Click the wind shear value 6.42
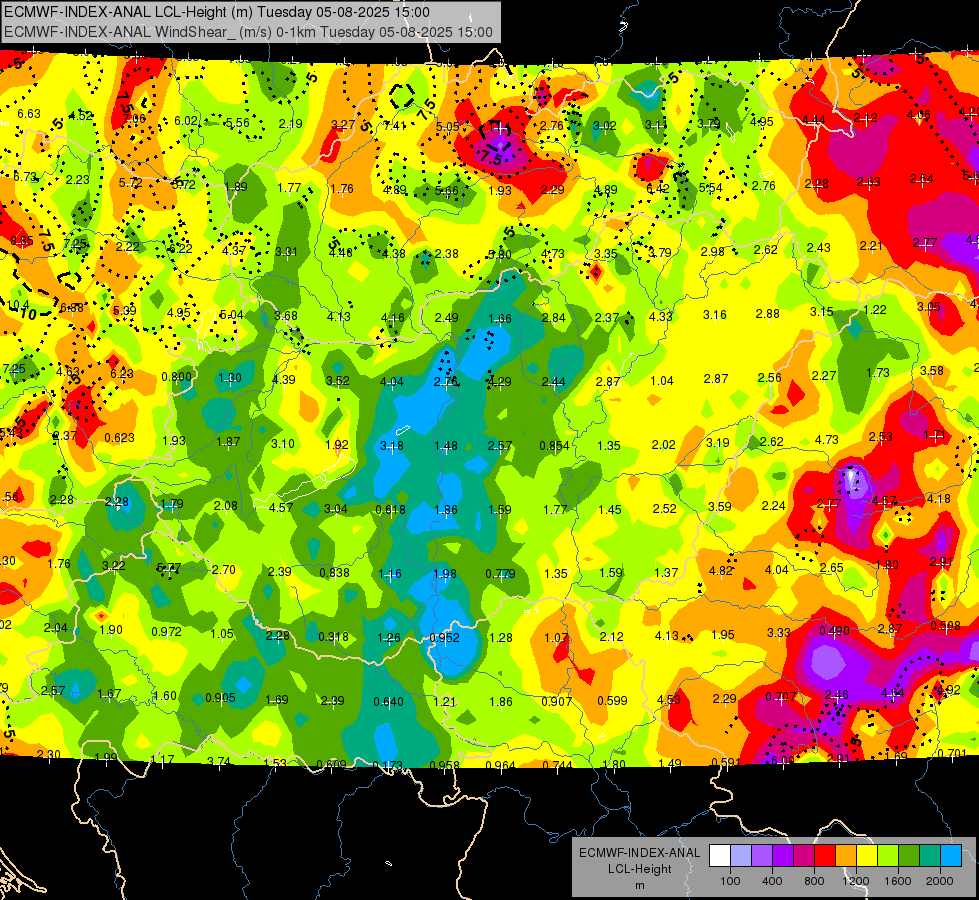 658,189
